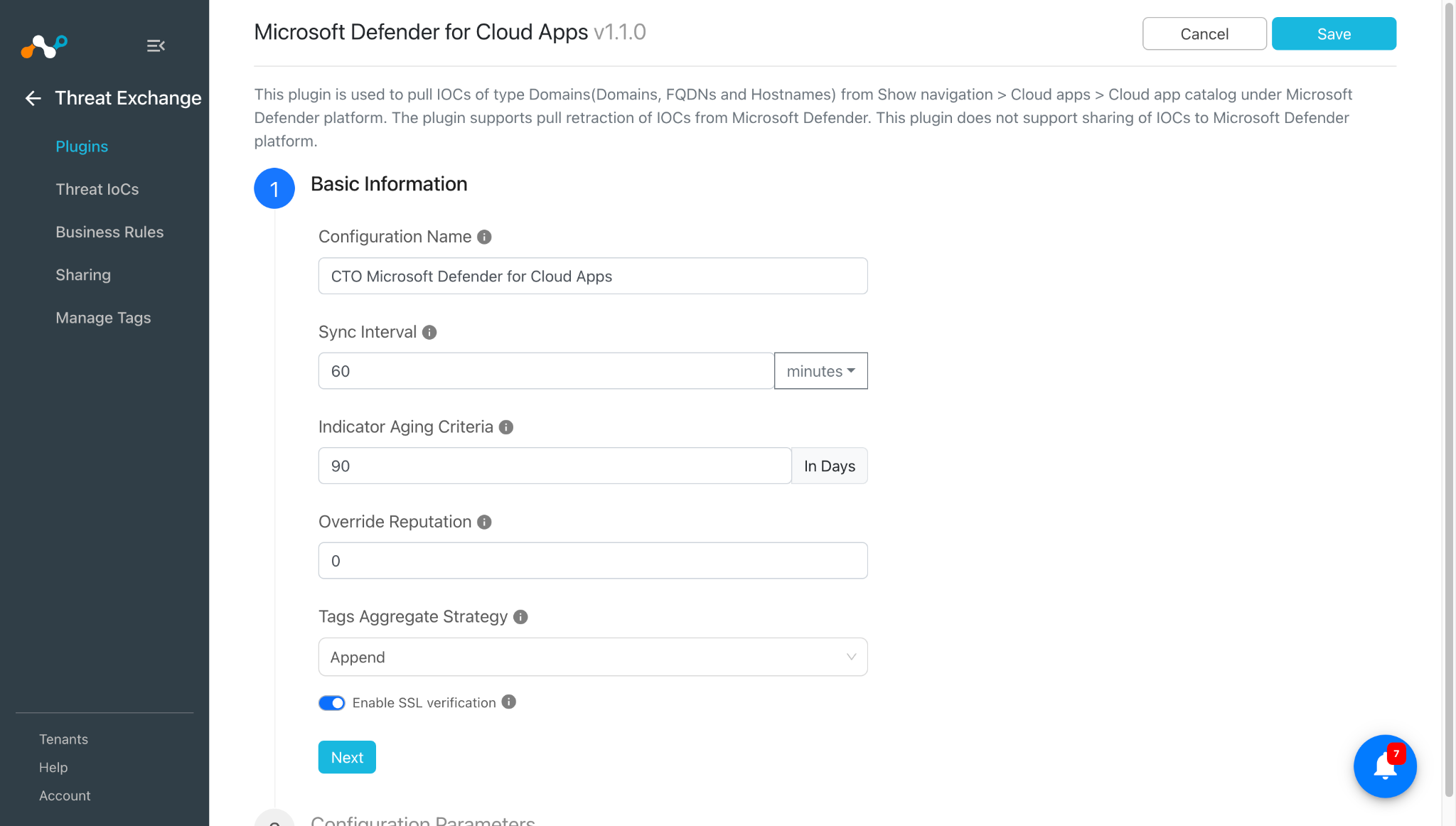
Task: Click the Netskope logo icon
Action: click(x=44, y=46)
